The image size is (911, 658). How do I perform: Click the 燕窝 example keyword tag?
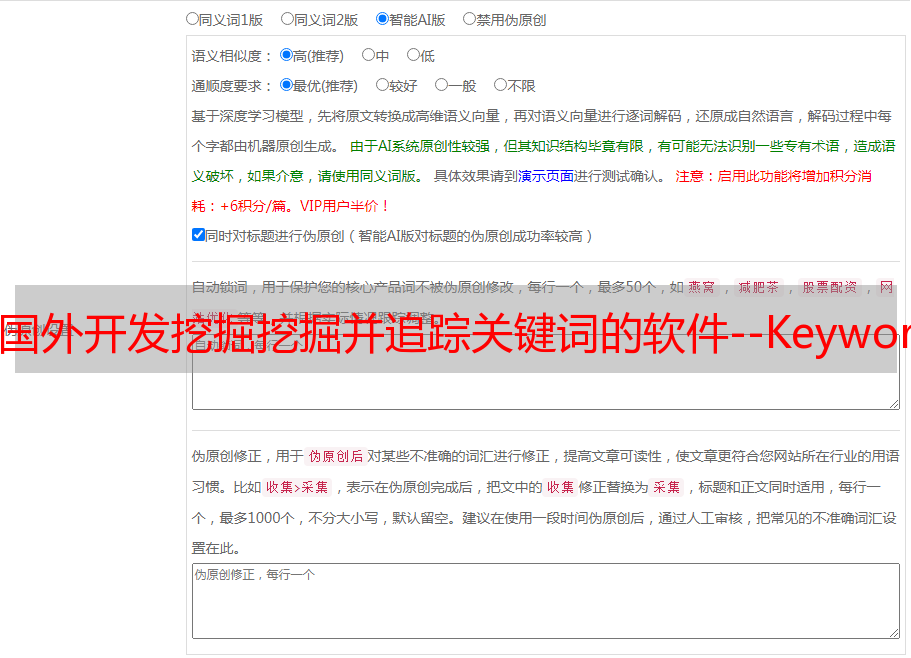(x=701, y=287)
